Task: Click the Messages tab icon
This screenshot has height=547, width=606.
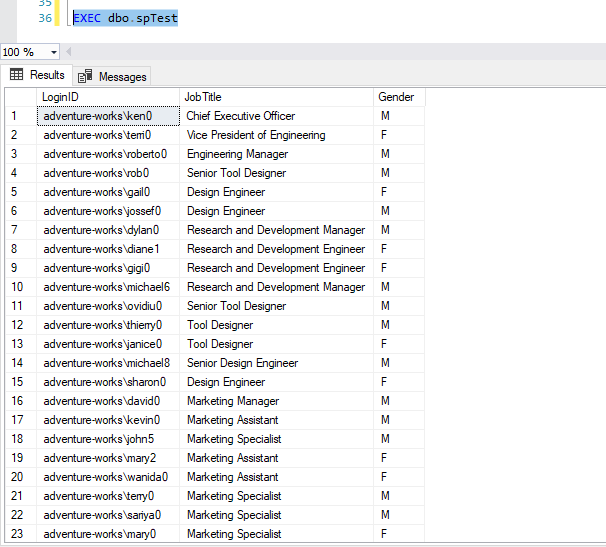Action: tap(85, 76)
